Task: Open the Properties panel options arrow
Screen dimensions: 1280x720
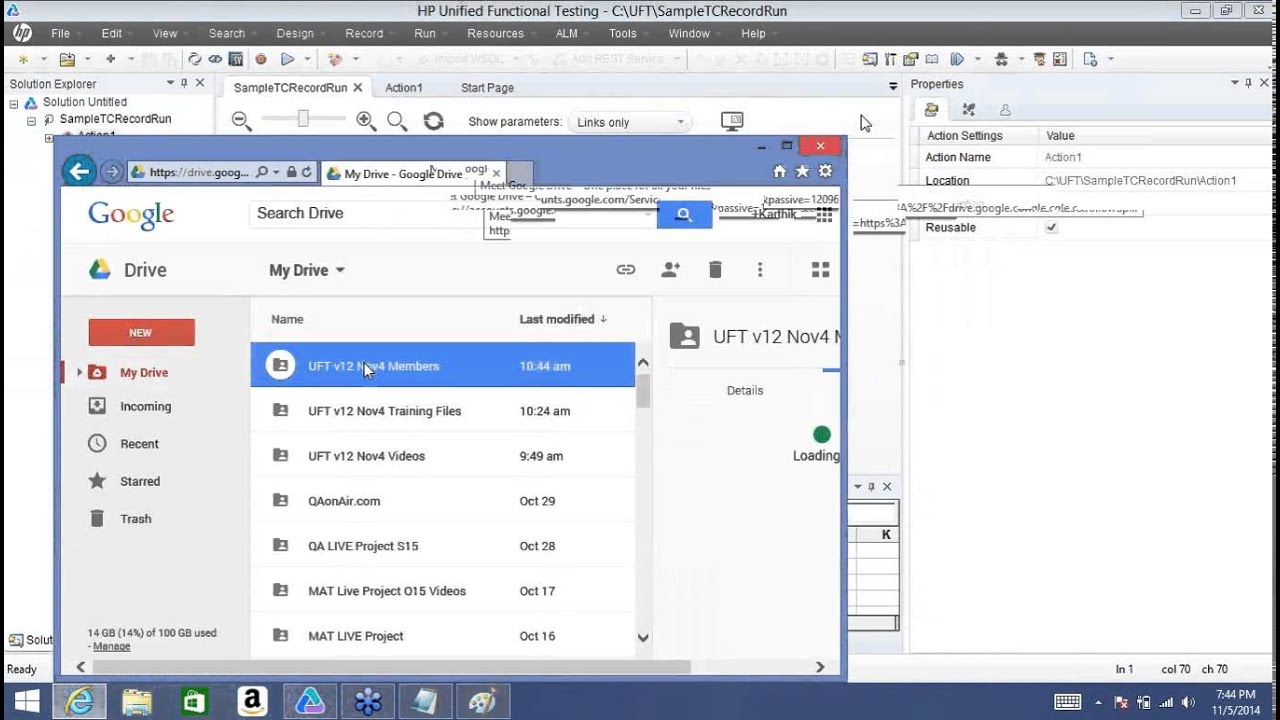Action: click(1234, 84)
